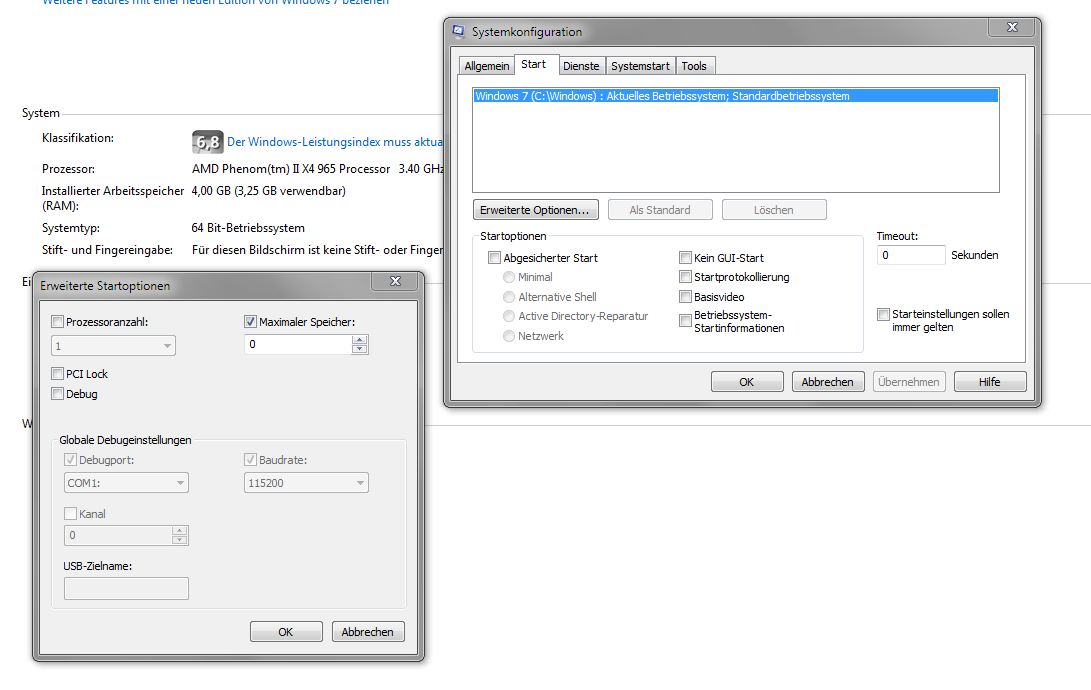This screenshot has width=1091, height=690.
Task: Uncheck Maximaler Speicher checkbox
Action: point(250,322)
